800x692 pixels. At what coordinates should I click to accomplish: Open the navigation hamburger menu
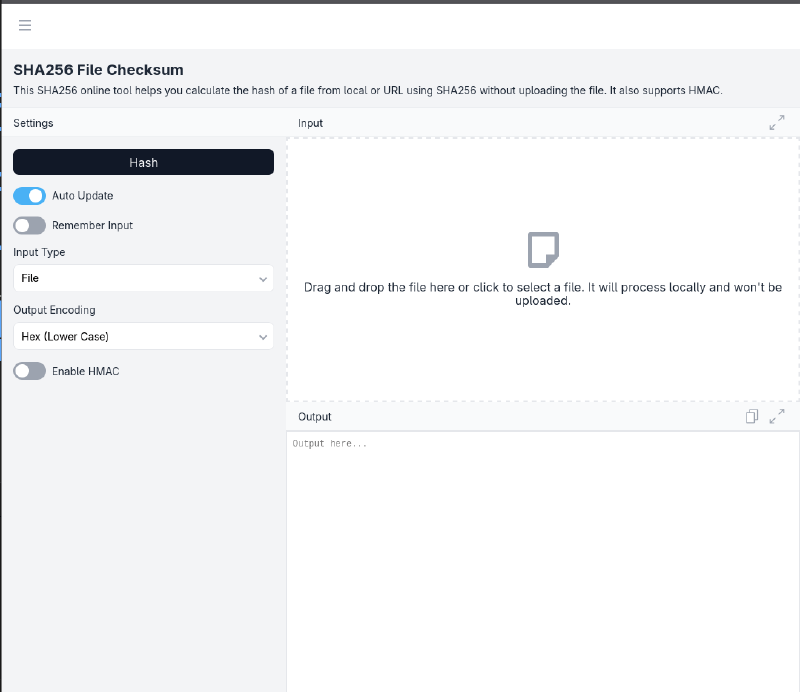pos(24,26)
